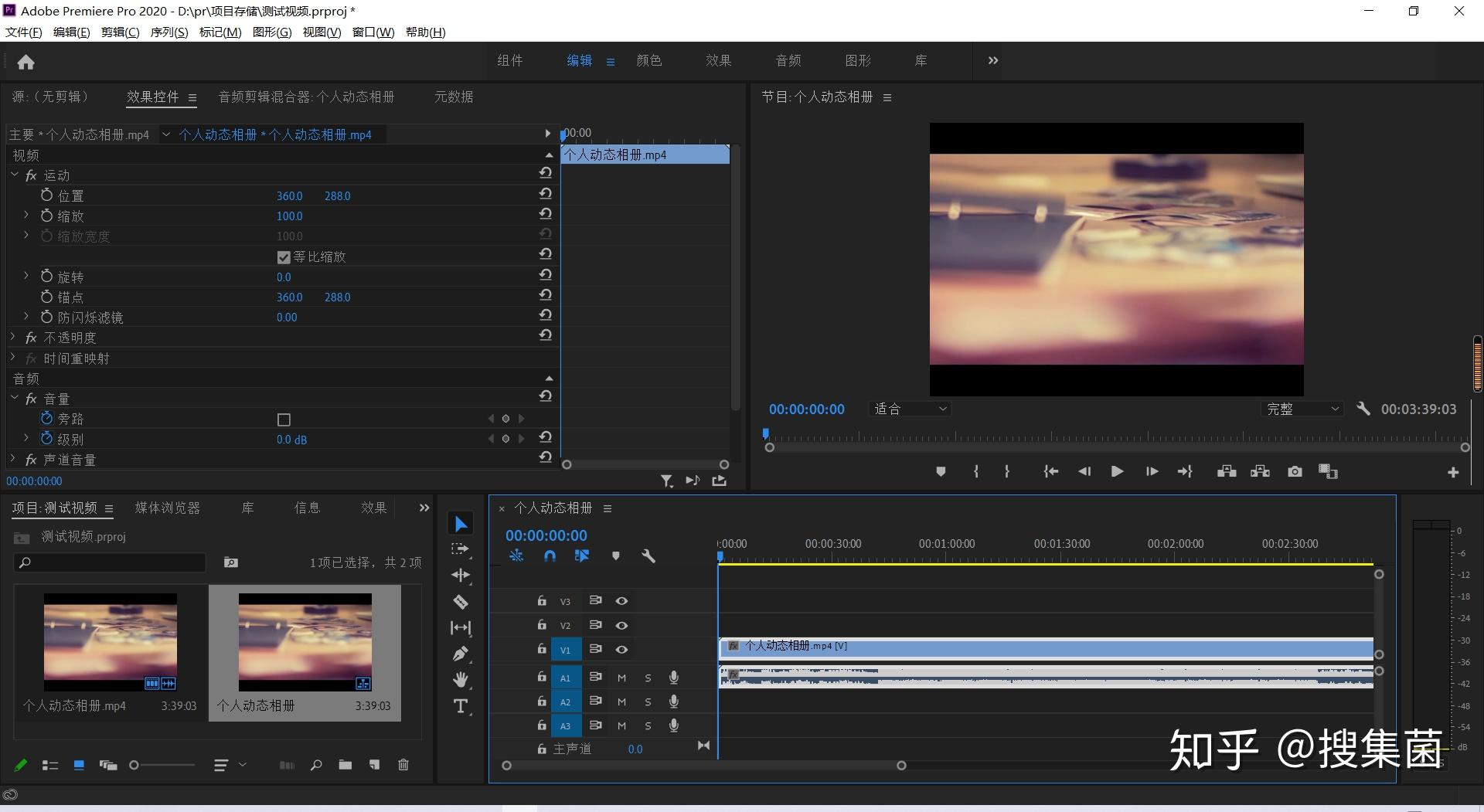Click the Extract button
Image resolution: width=1484 pixels, height=812 pixels.
click(1260, 471)
